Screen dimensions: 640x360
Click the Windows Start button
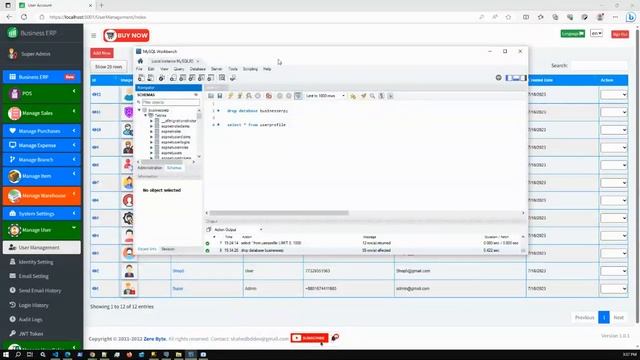[6, 355]
